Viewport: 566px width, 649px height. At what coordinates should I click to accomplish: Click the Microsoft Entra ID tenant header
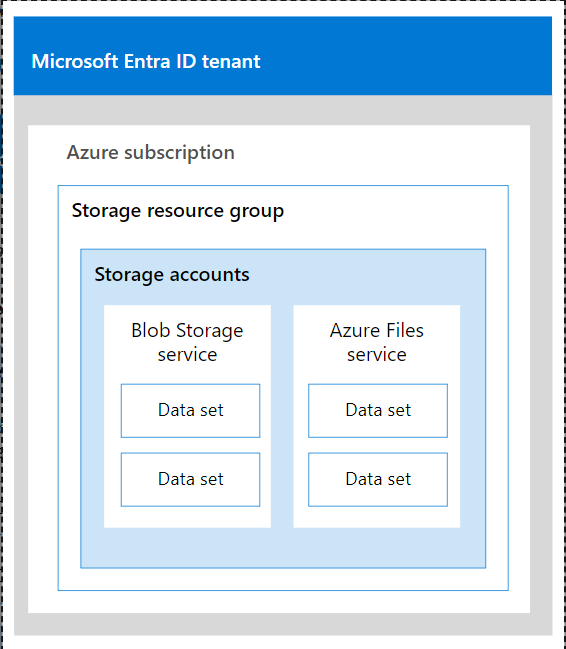pos(146,61)
